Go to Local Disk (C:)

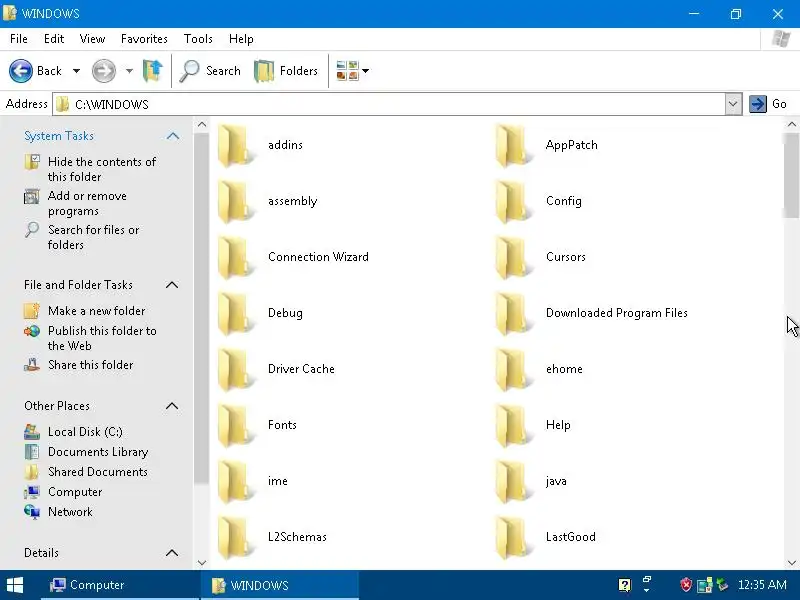[x=85, y=432]
